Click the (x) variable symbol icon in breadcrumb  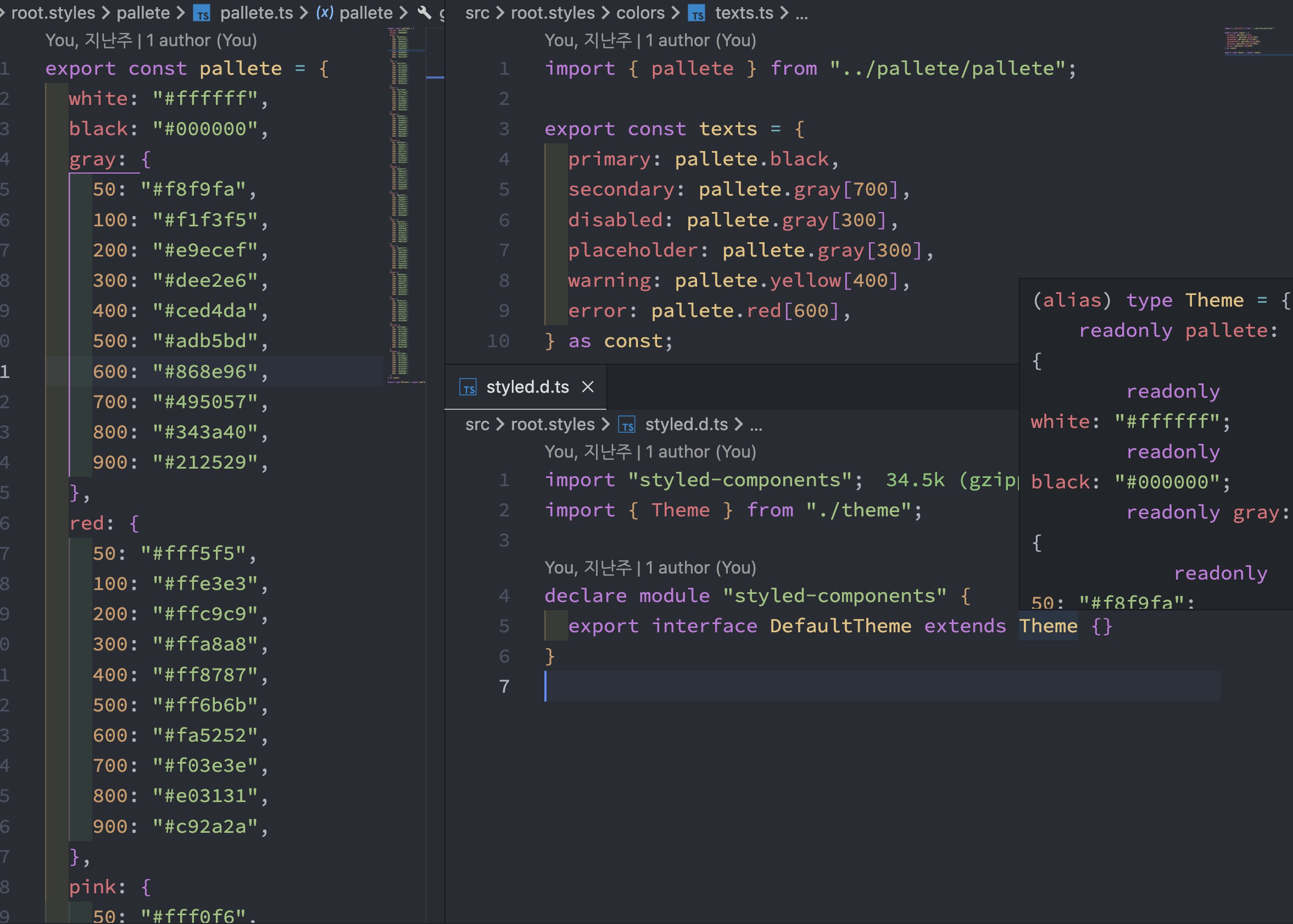point(324,13)
